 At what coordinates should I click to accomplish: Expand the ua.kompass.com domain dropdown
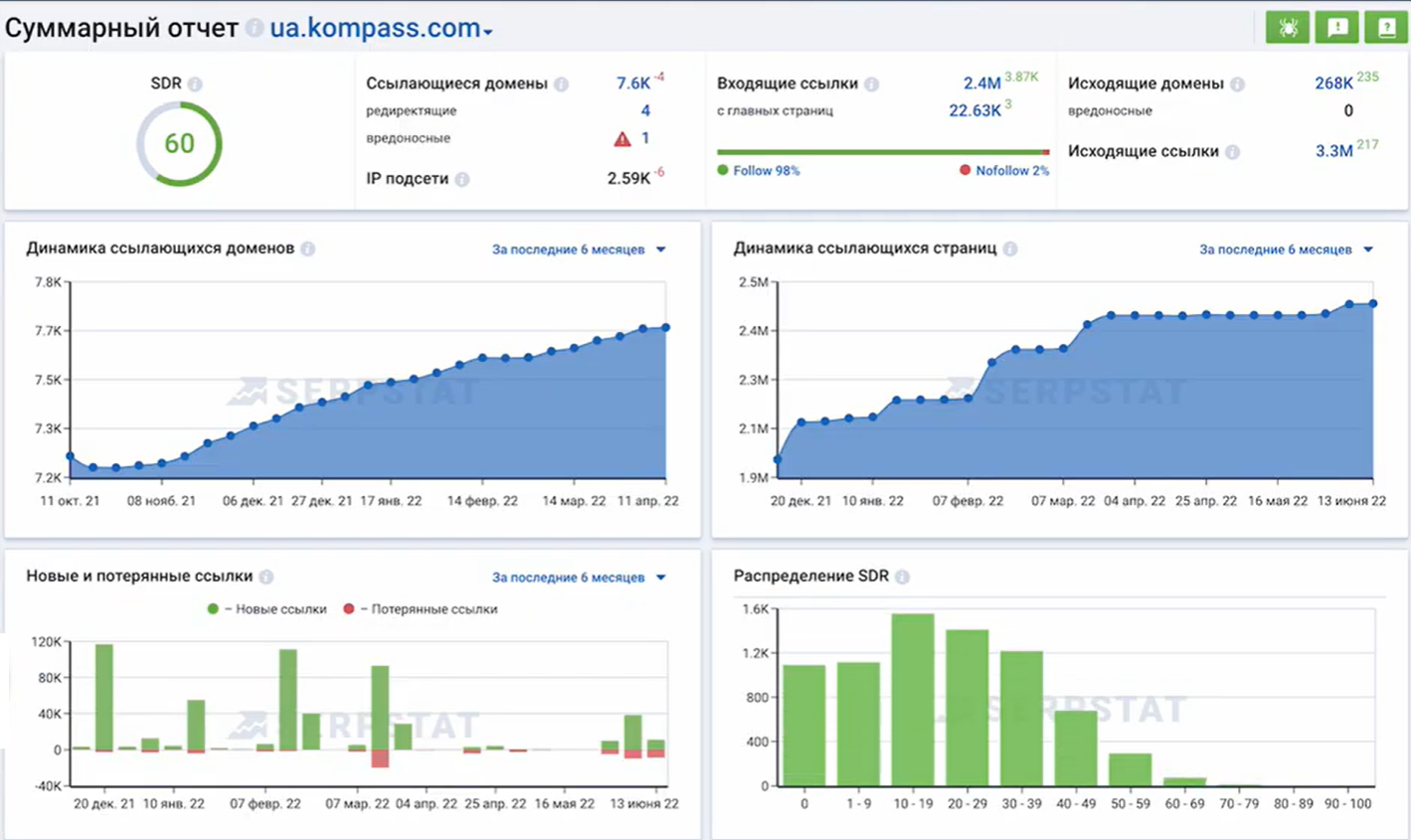click(x=382, y=29)
